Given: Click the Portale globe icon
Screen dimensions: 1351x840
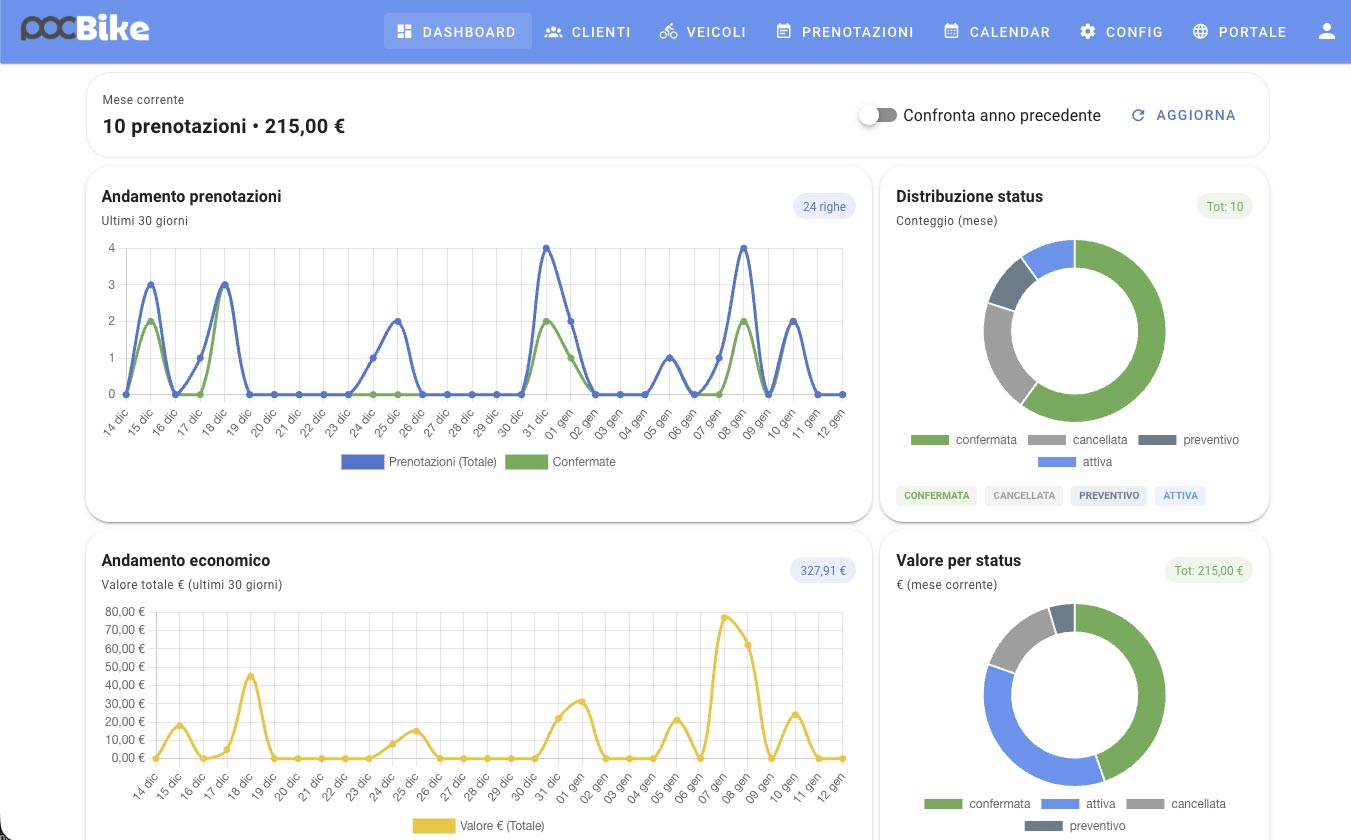Looking at the screenshot, I should (x=1201, y=32).
